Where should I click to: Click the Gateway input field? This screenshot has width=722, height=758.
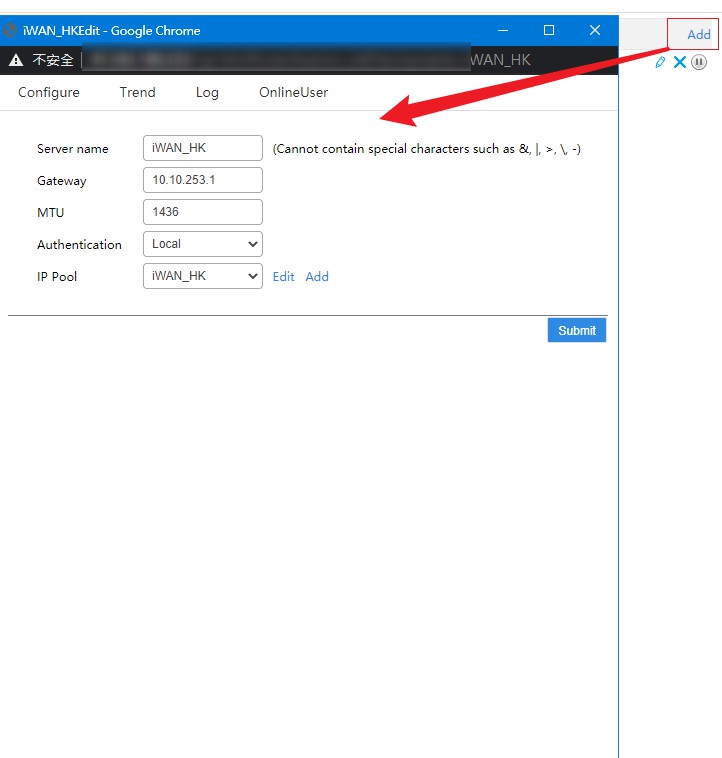point(203,180)
